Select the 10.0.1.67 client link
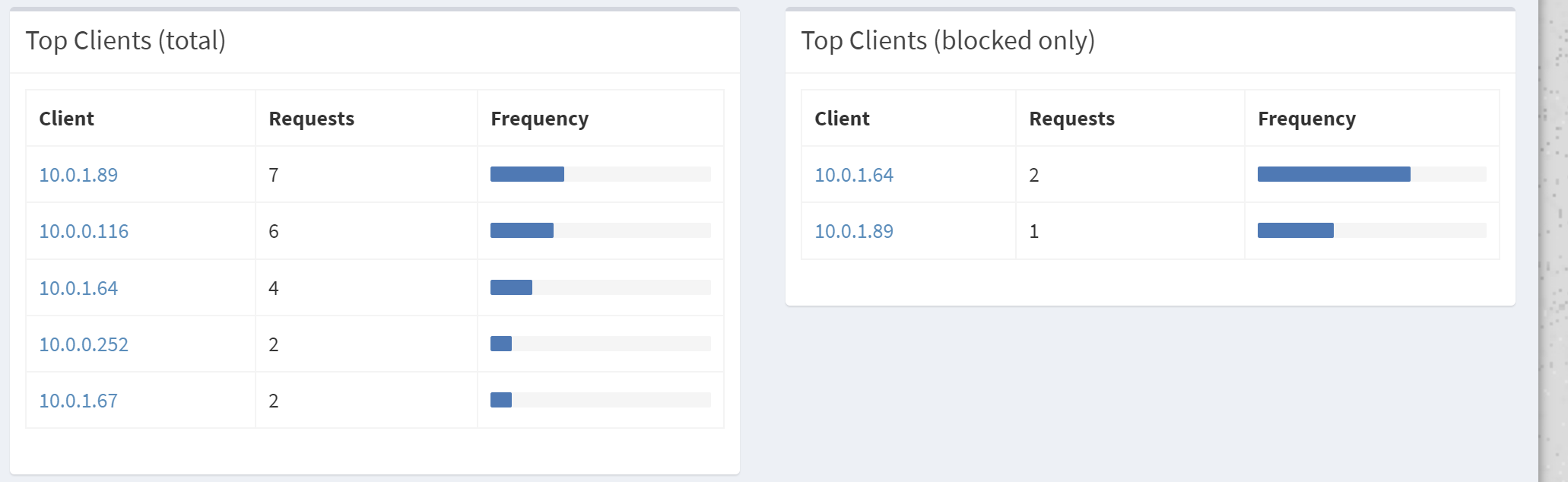The height and width of the screenshot is (482, 1568). 78,401
